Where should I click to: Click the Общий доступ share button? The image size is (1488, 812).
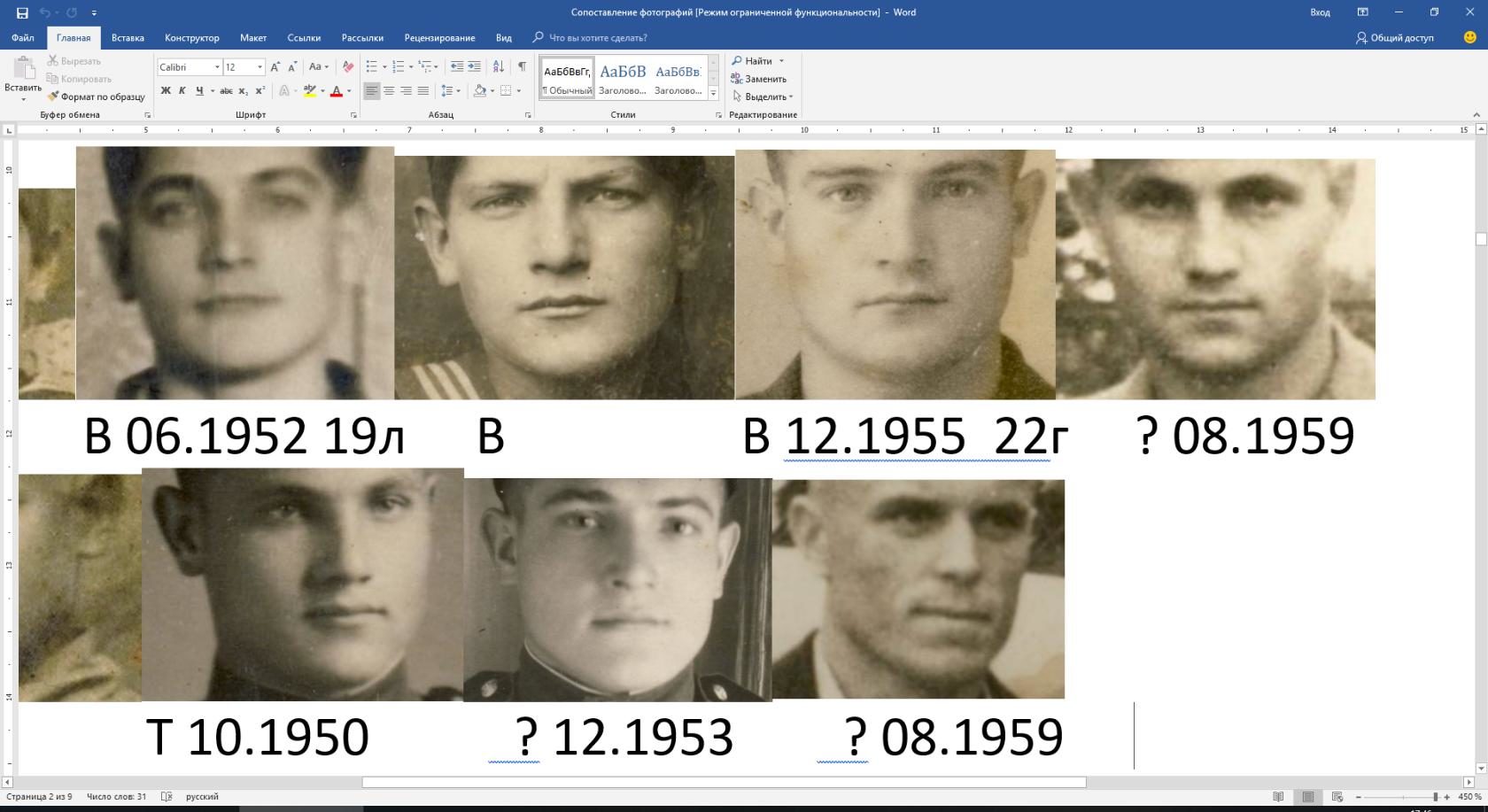click(x=1395, y=37)
